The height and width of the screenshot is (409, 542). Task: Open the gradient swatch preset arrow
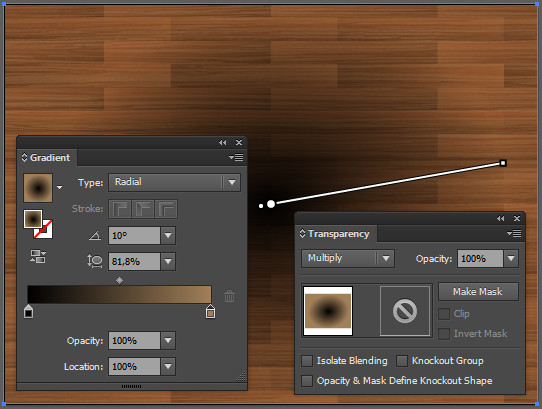[x=59, y=187]
